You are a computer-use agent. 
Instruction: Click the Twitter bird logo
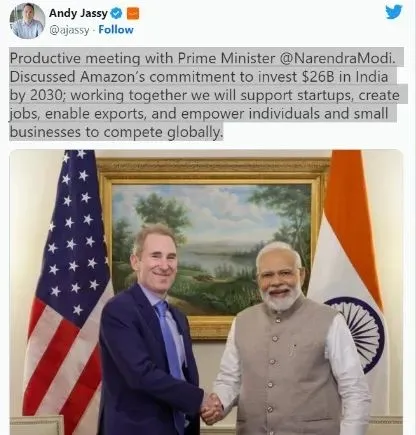coord(394,12)
